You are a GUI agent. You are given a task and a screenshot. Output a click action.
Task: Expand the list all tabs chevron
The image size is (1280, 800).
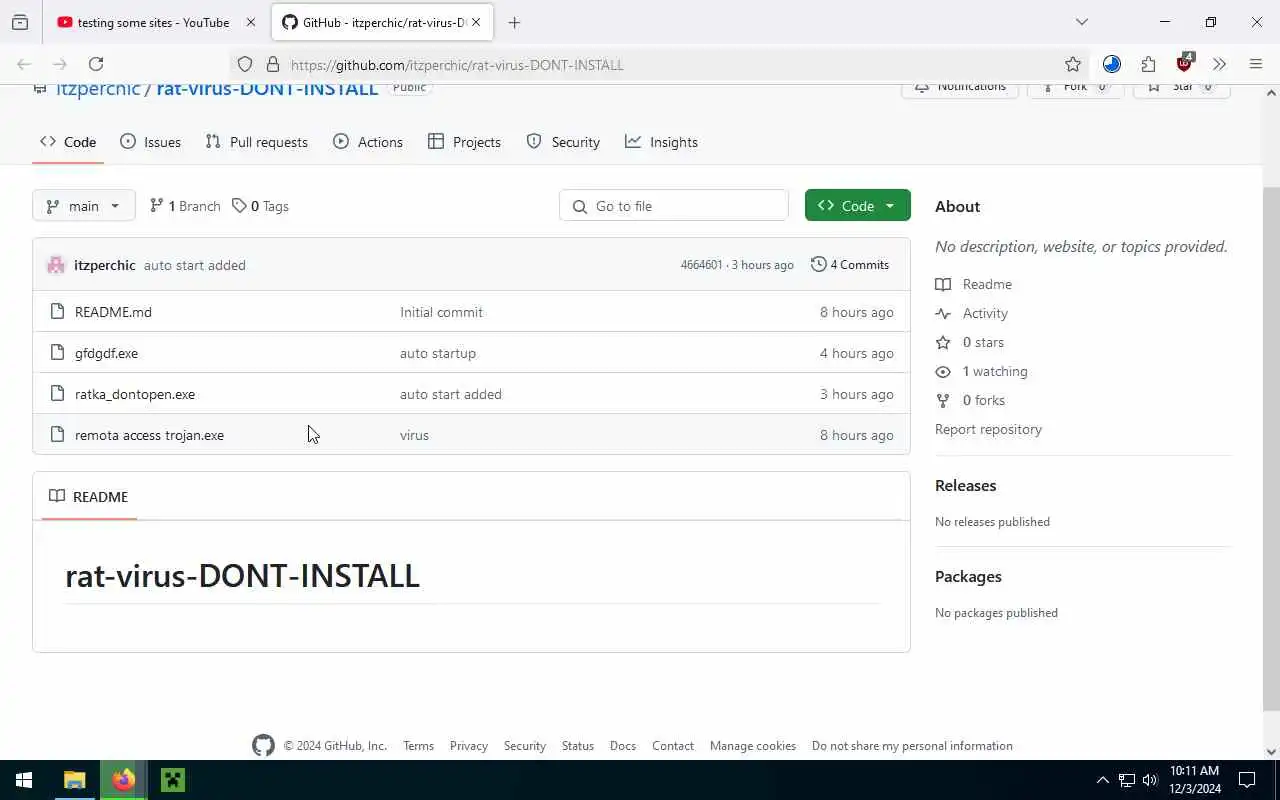[x=1081, y=22]
